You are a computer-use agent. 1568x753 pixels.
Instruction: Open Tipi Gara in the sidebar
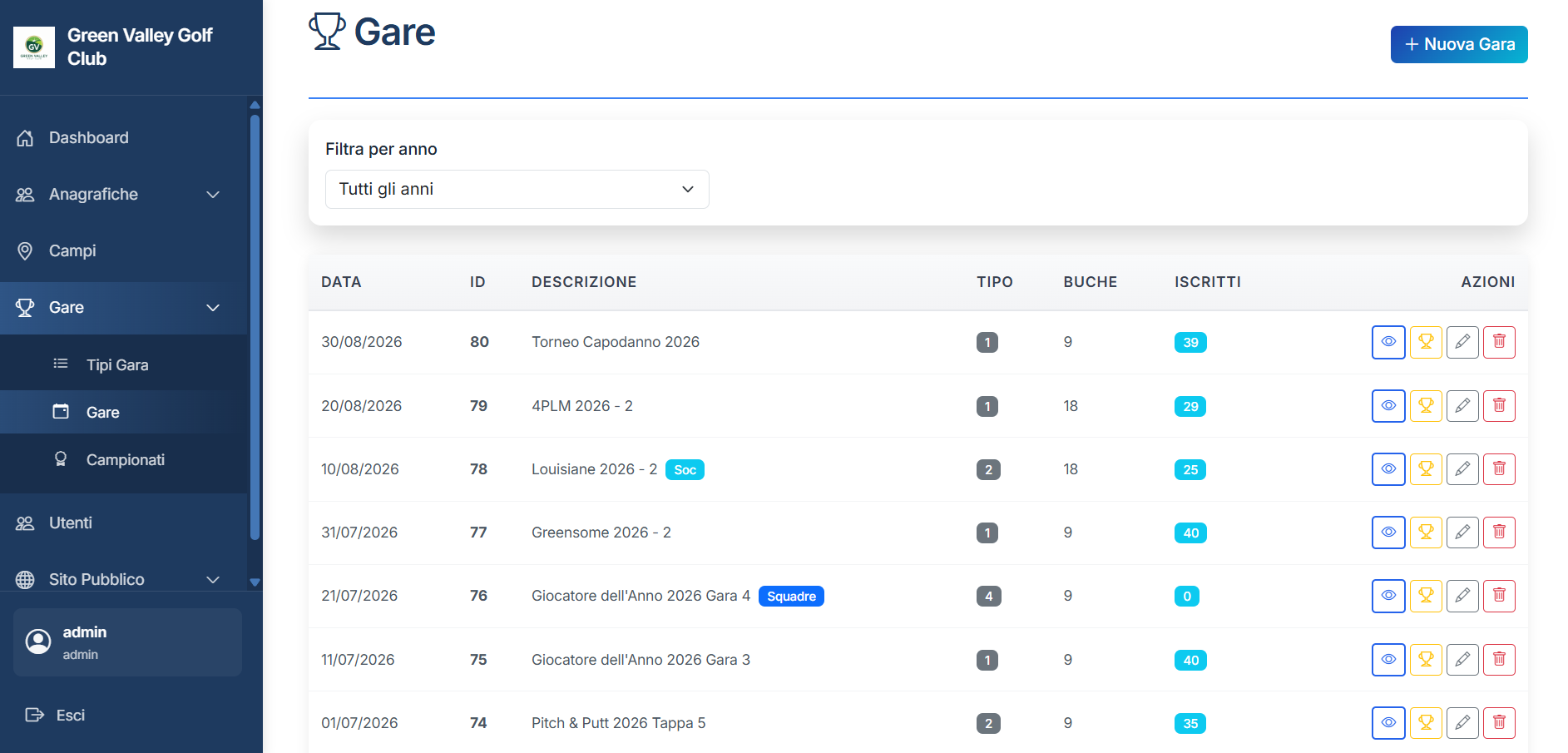(117, 365)
